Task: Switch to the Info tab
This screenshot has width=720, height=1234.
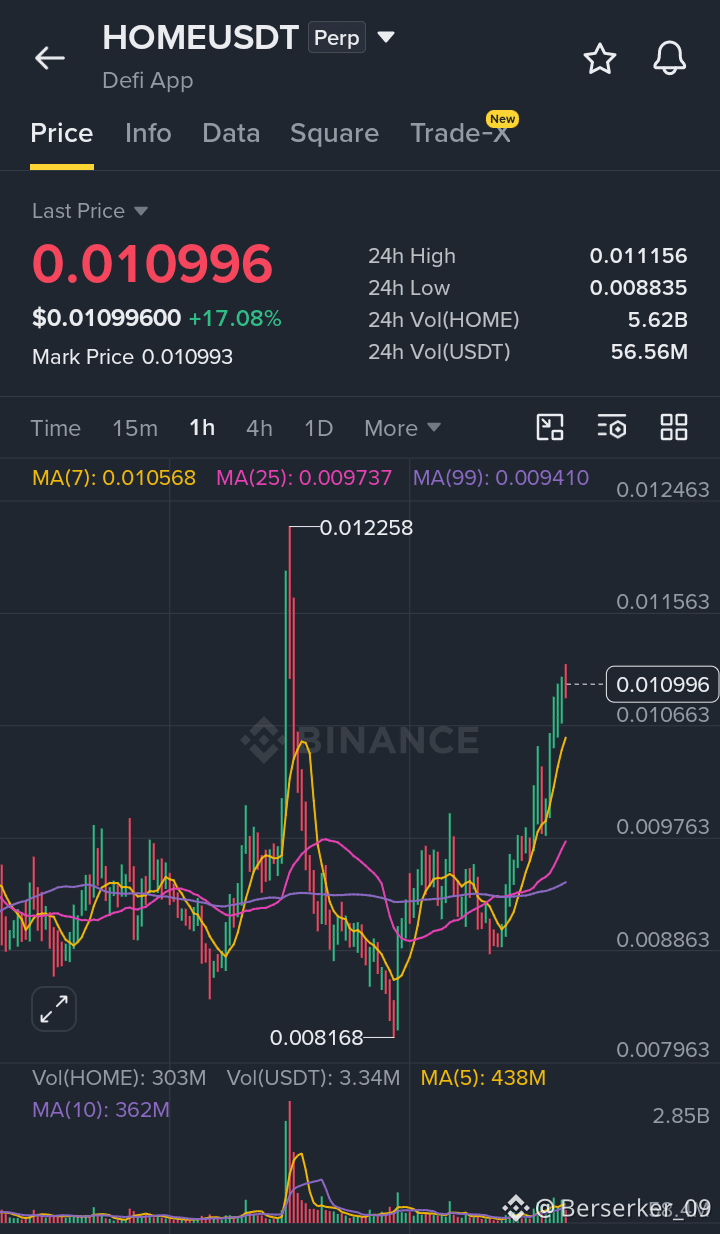Action: point(148,133)
